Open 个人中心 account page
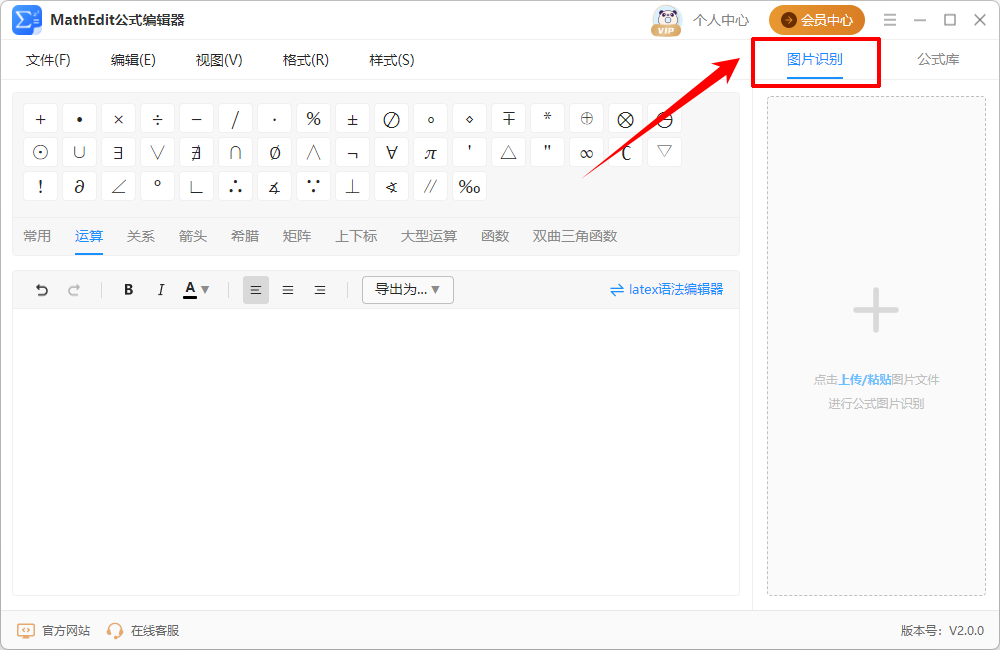The height and width of the screenshot is (650, 1000). click(x=721, y=20)
